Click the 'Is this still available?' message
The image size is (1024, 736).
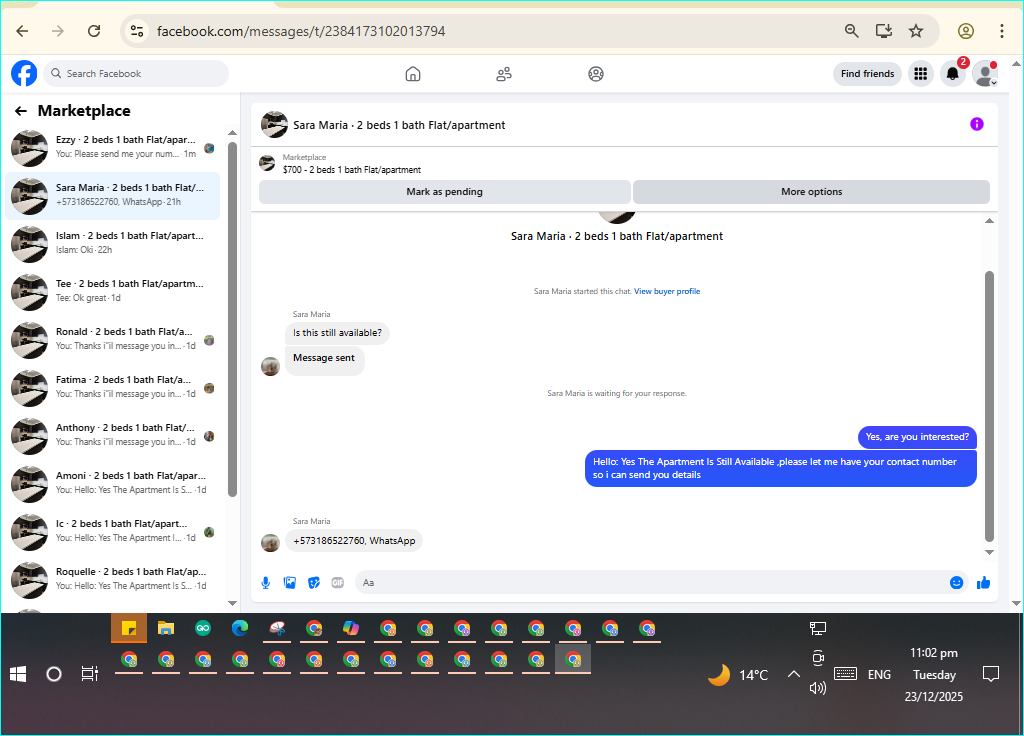click(x=337, y=333)
